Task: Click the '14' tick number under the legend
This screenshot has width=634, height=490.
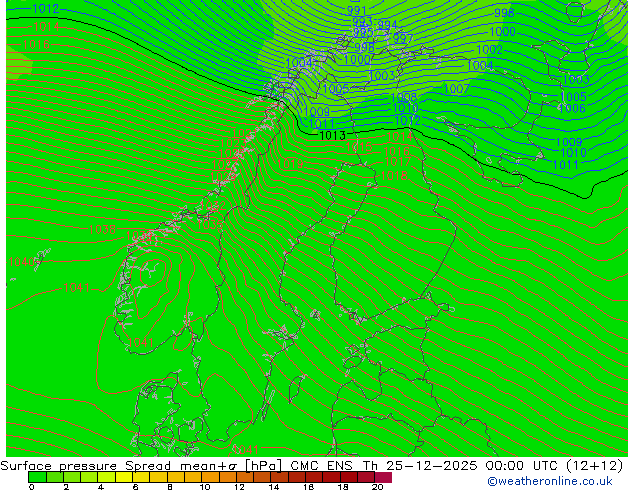Action: (x=274, y=487)
